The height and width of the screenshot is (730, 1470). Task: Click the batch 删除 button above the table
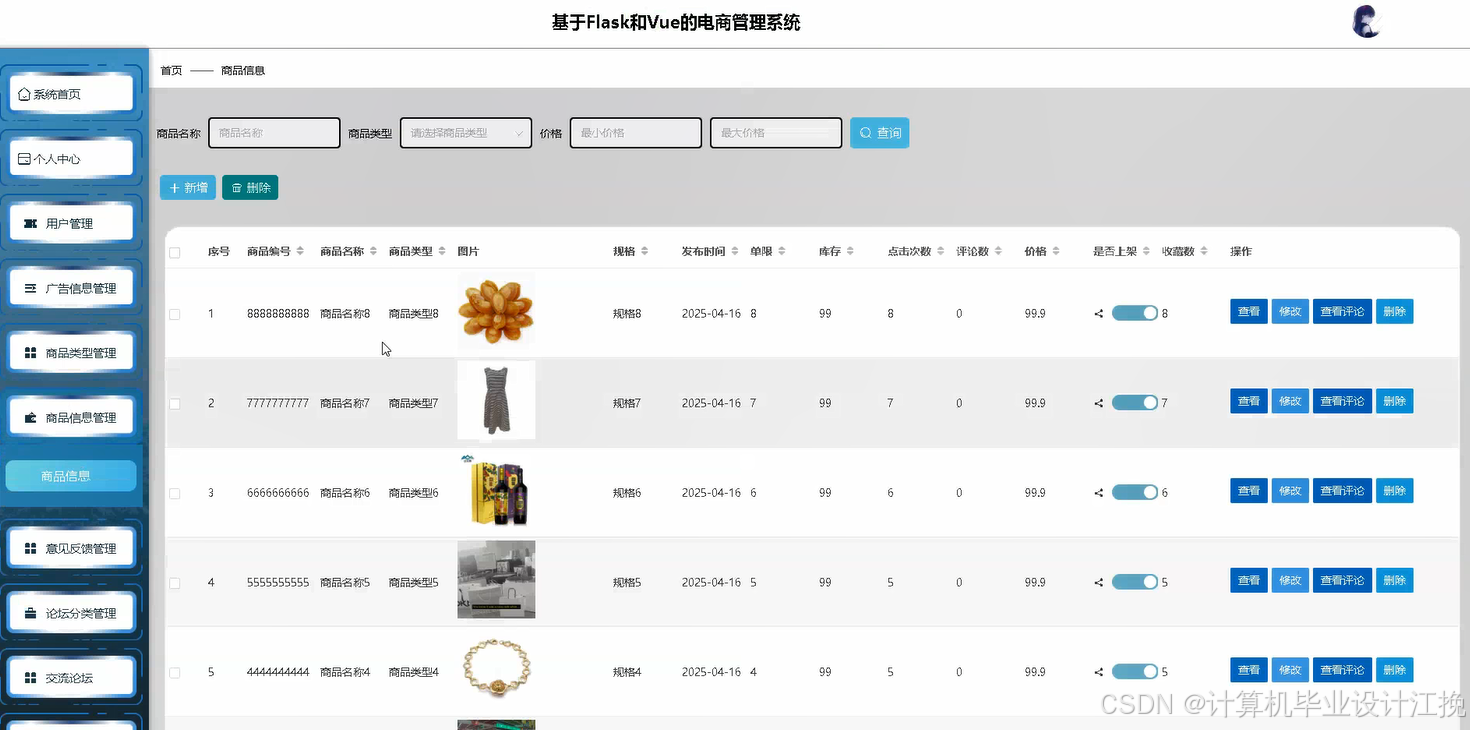point(250,187)
